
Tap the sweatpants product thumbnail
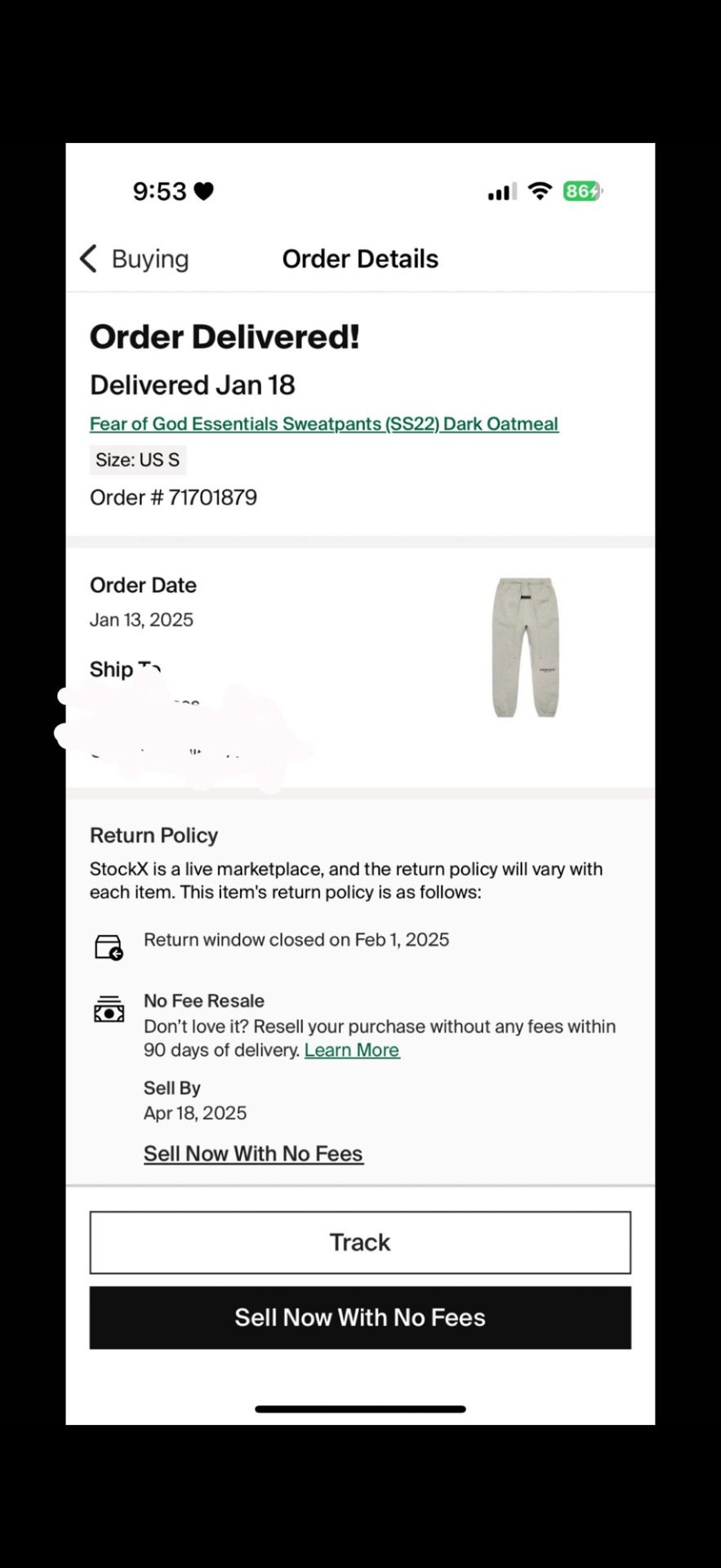click(x=525, y=648)
